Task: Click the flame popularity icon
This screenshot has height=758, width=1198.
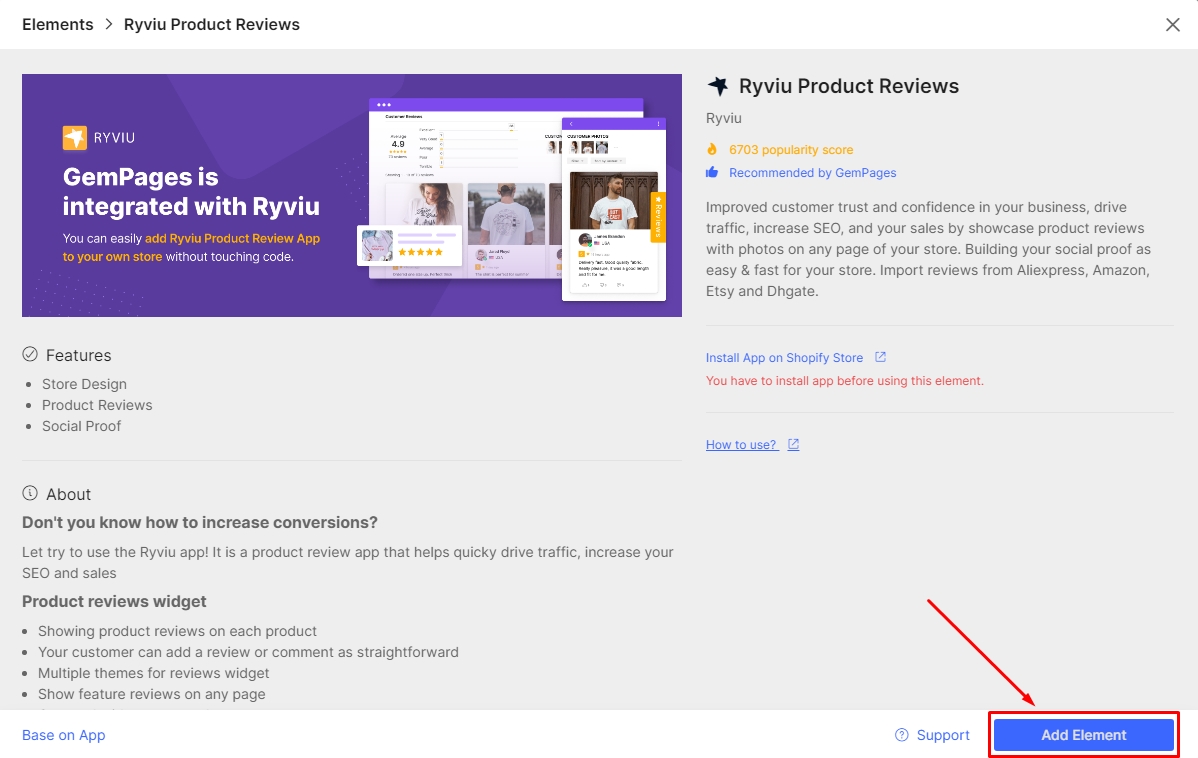Action: (712, 149)
